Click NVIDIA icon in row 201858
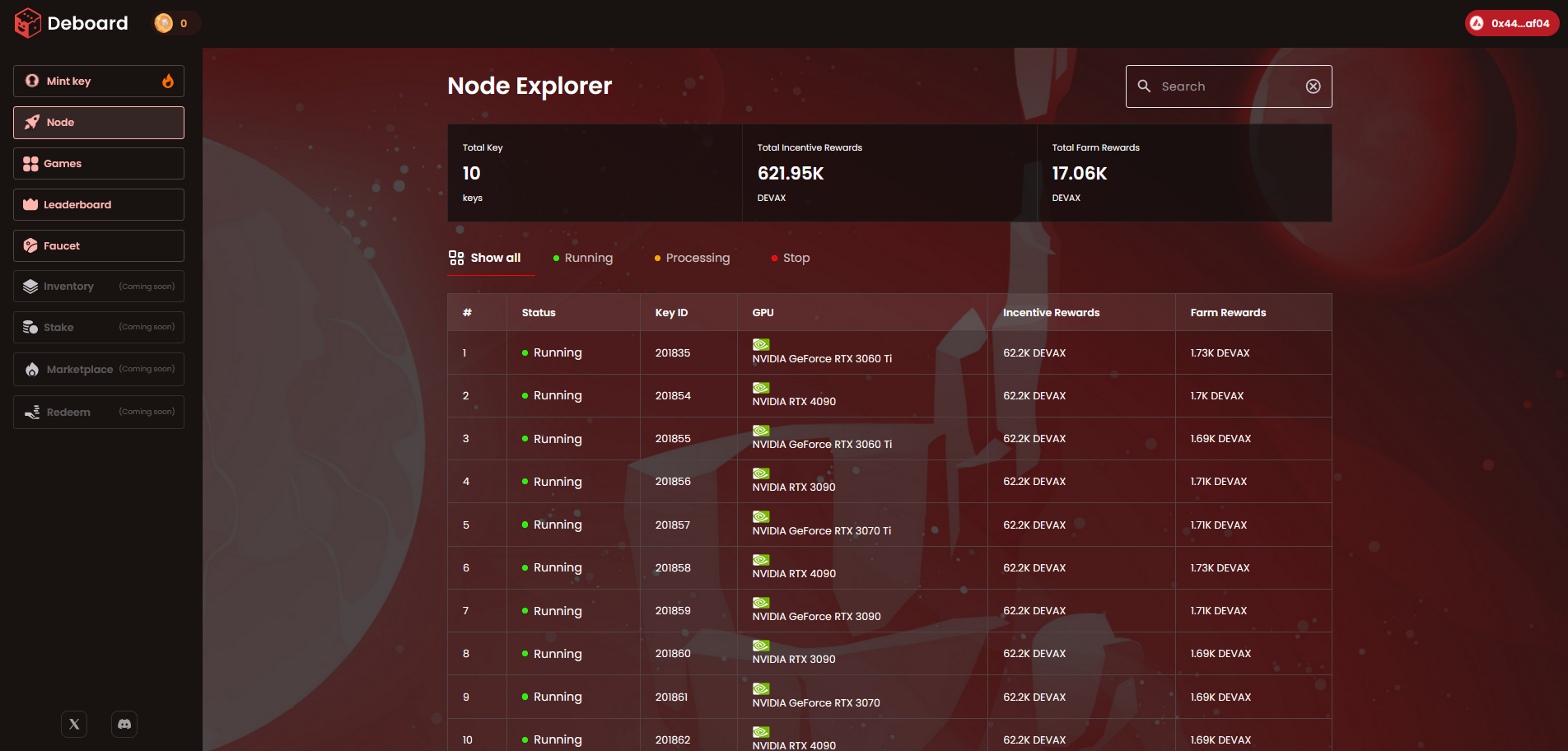This screenshot has height=751, width=1568. [761, 559]
